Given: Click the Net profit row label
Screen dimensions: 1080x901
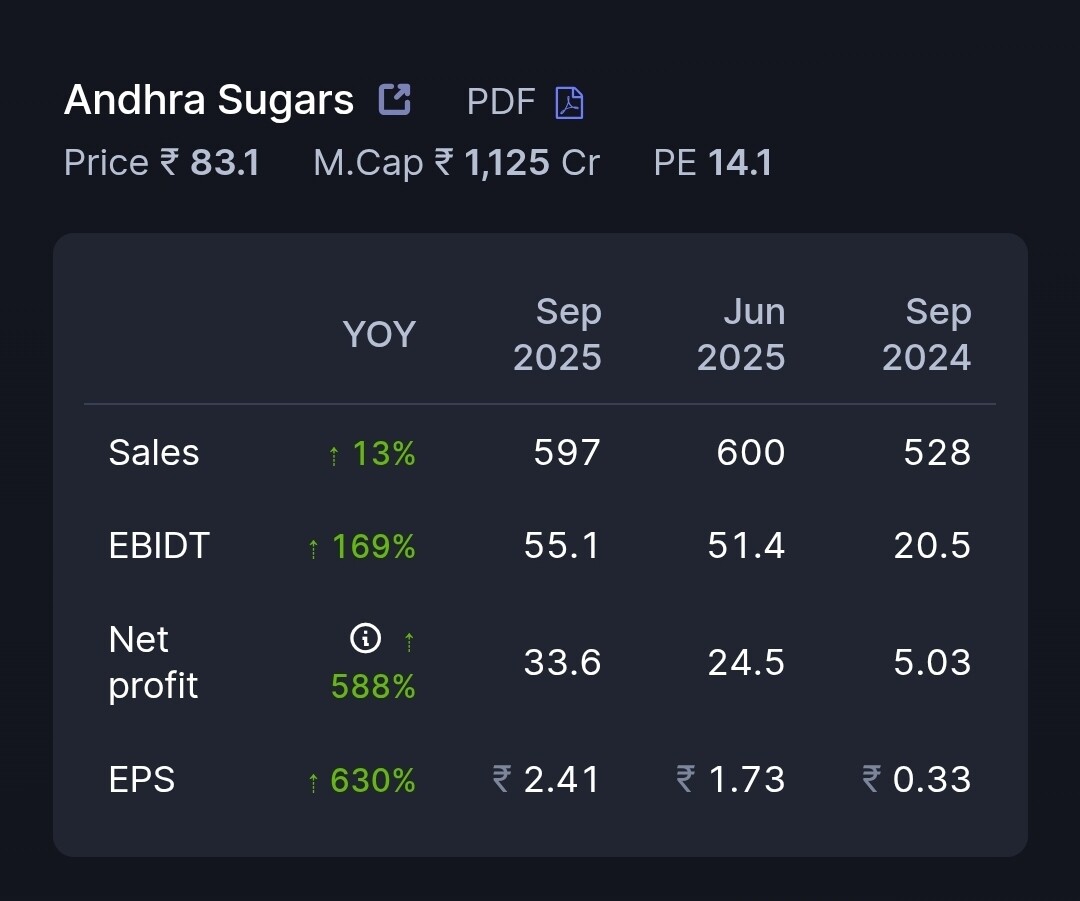Looking at the screenshot, I should coord(153,662).
